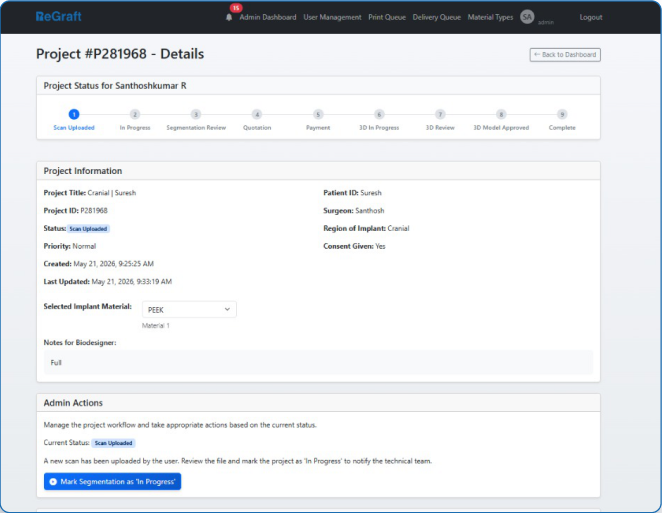Screen dimensions: 662x513
Task: Click the Priority value Normal
Action: (x=84, y=246)
